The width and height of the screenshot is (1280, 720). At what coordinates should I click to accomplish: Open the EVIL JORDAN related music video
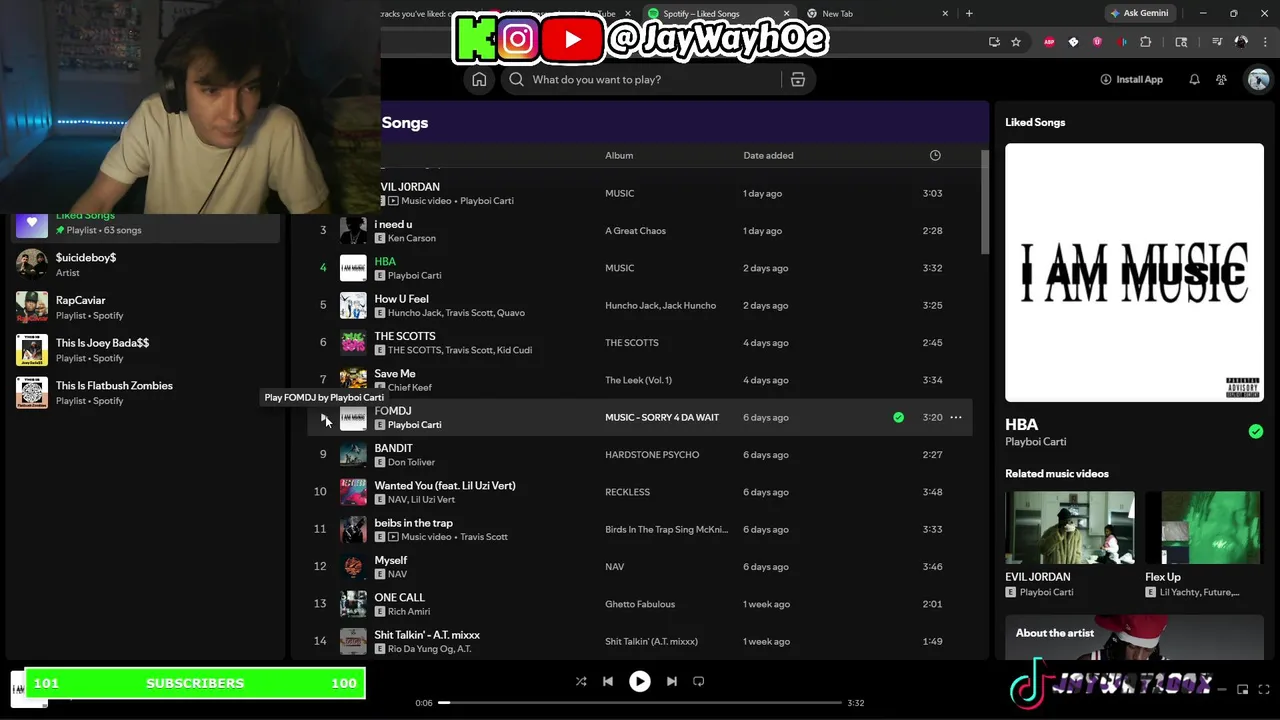tap(1070, 545)
